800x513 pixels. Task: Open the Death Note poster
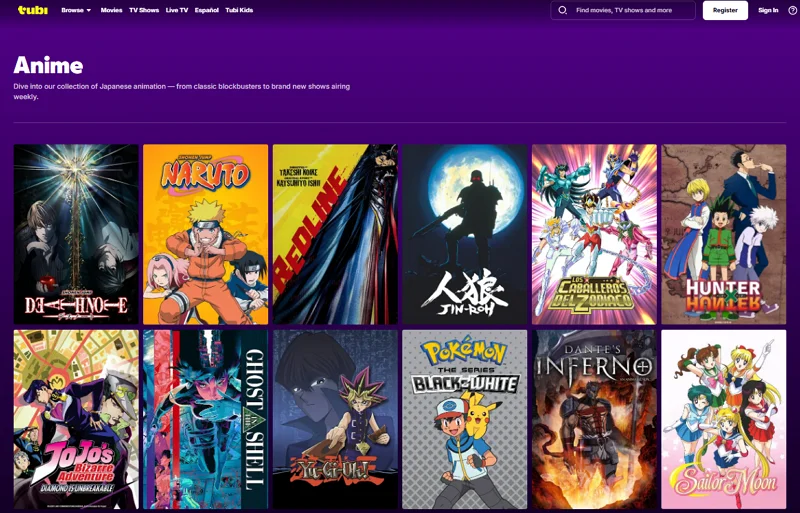[x=76, y=234]
